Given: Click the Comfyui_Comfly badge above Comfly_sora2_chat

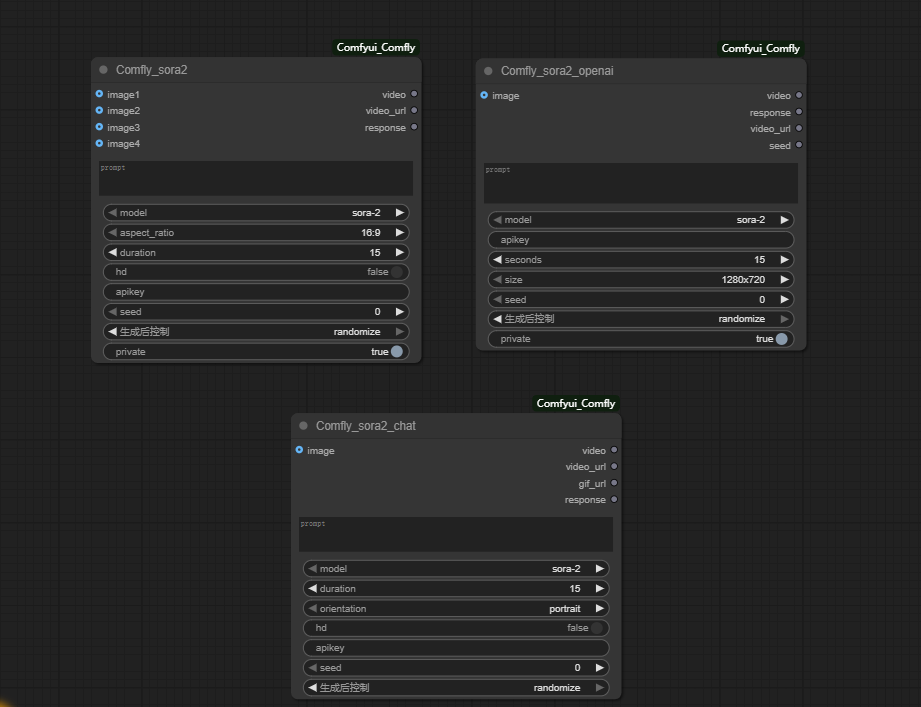Looking at the screenshot, I should (575, 404).
